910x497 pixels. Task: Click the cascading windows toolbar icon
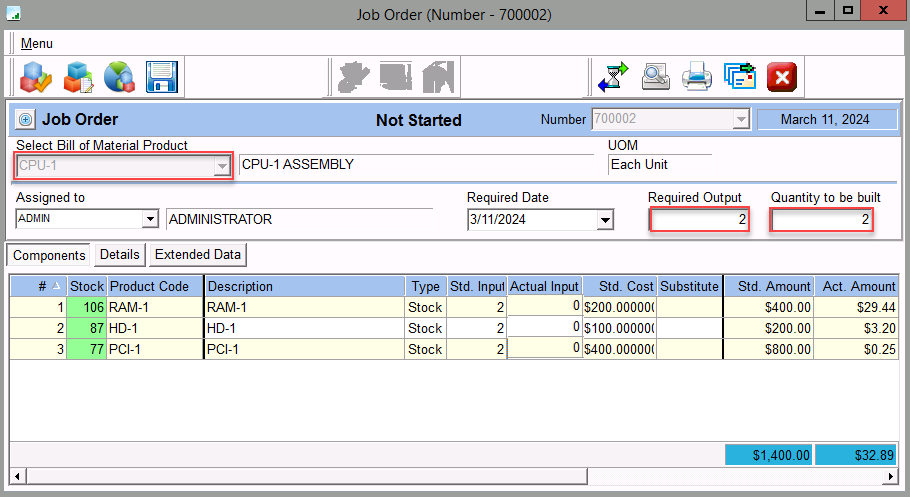pyautogui.click(x=739, y=77)
